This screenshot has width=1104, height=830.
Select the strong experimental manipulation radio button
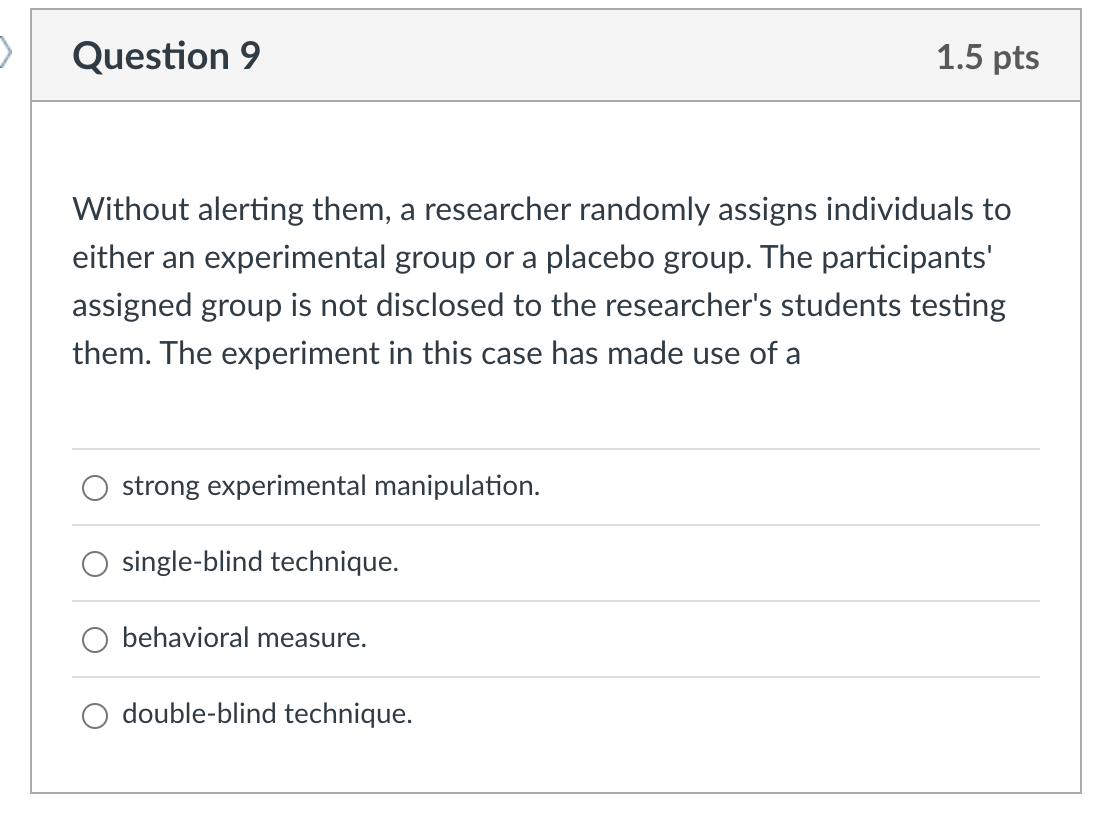[95, 487]
